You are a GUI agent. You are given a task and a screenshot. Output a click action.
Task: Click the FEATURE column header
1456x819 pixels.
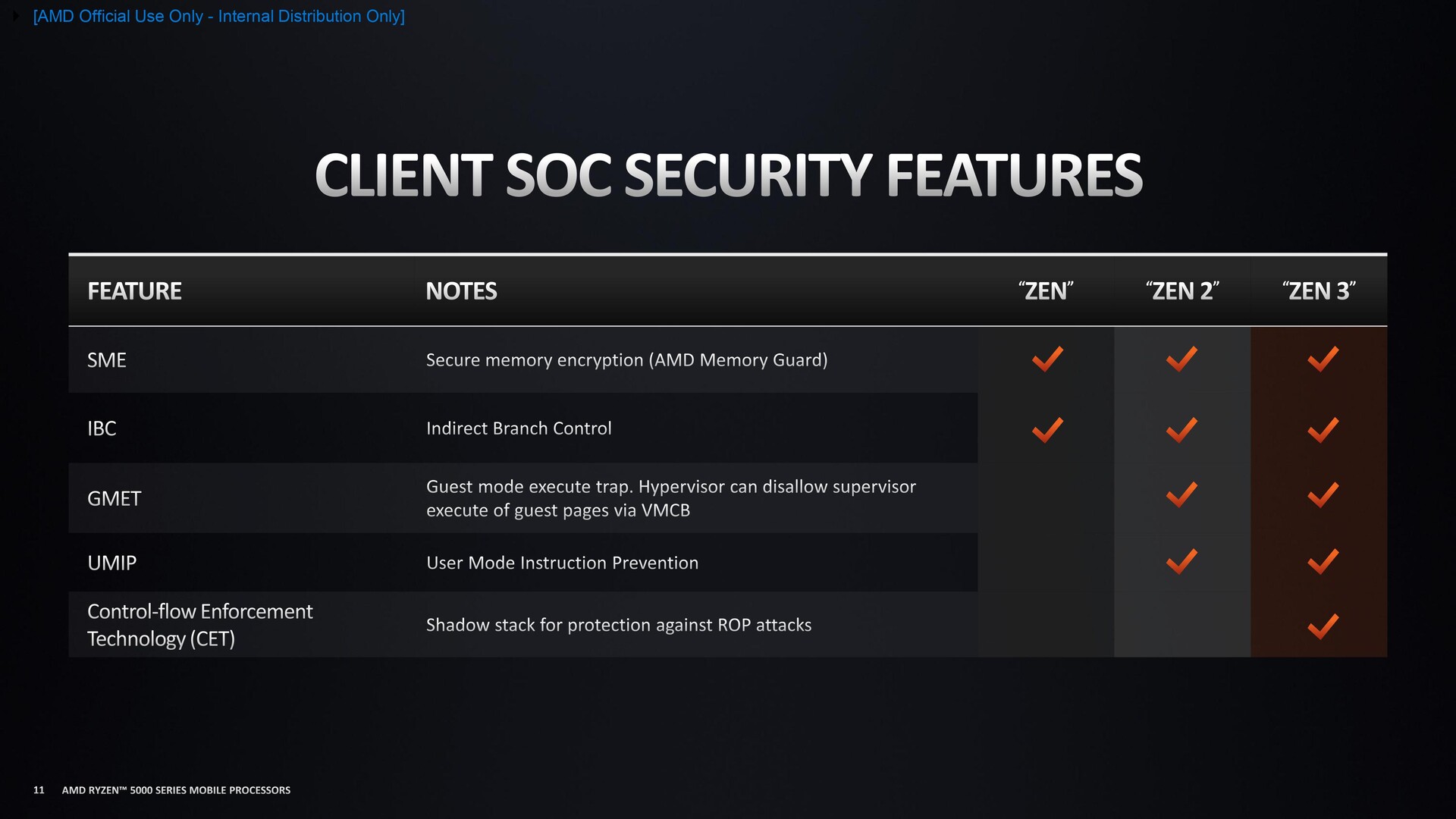[x=134, y=291]
